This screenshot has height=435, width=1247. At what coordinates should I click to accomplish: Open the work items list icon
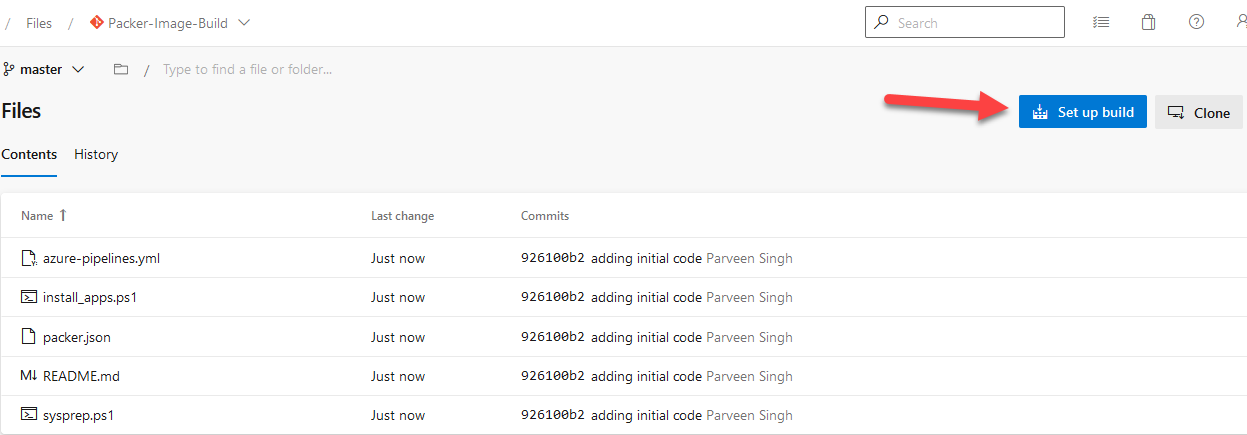click(1101, 22)
